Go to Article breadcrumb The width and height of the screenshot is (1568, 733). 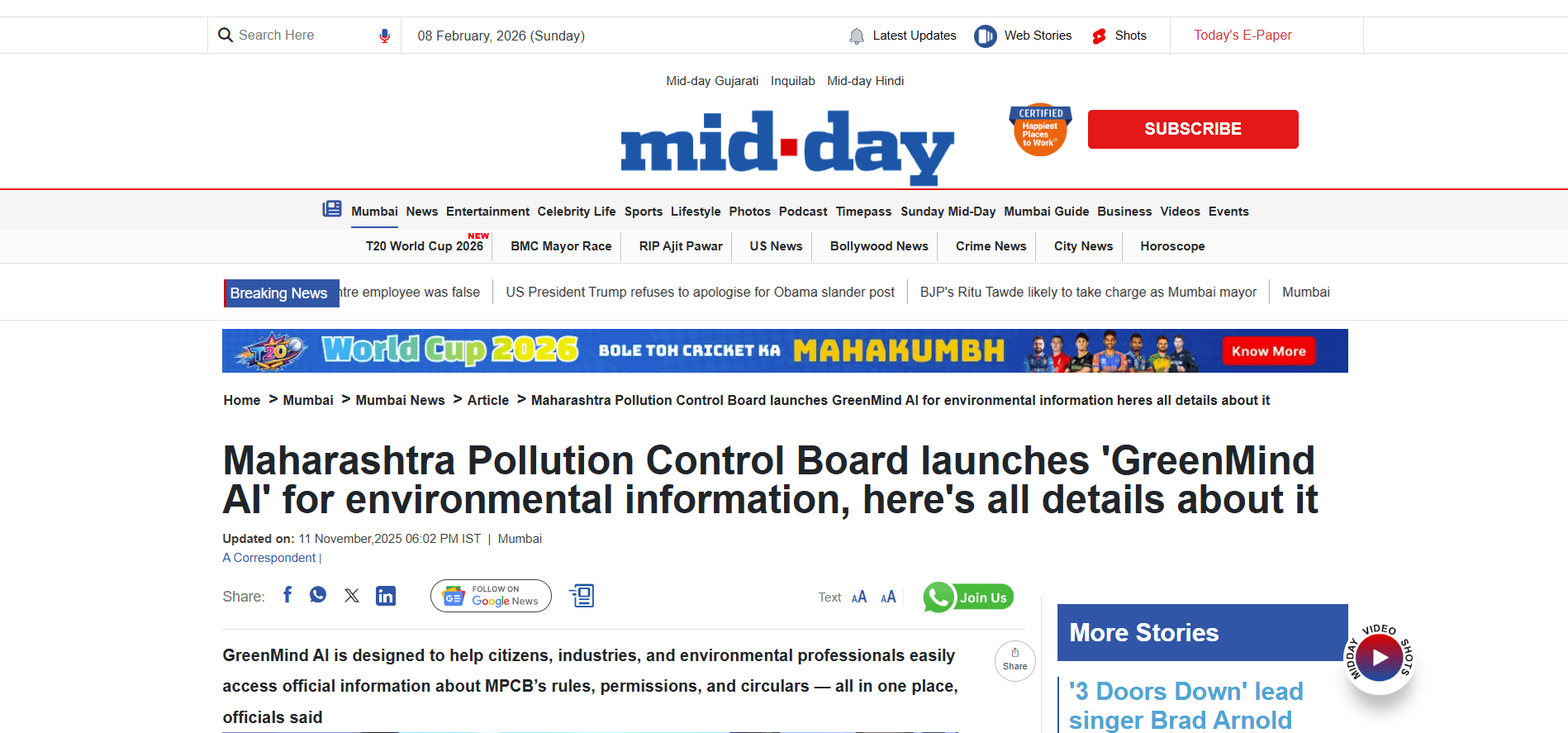tap(488, 400)
